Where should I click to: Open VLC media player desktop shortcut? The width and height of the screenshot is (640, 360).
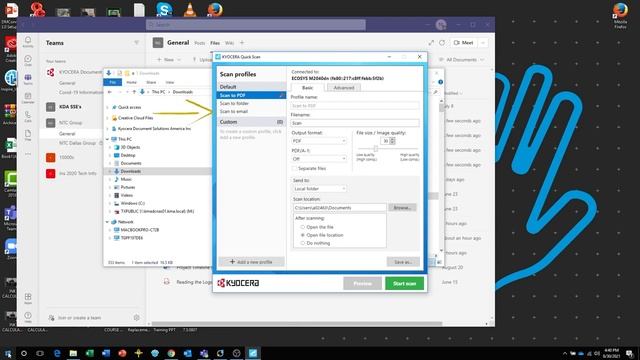click(x=189, y=9)
